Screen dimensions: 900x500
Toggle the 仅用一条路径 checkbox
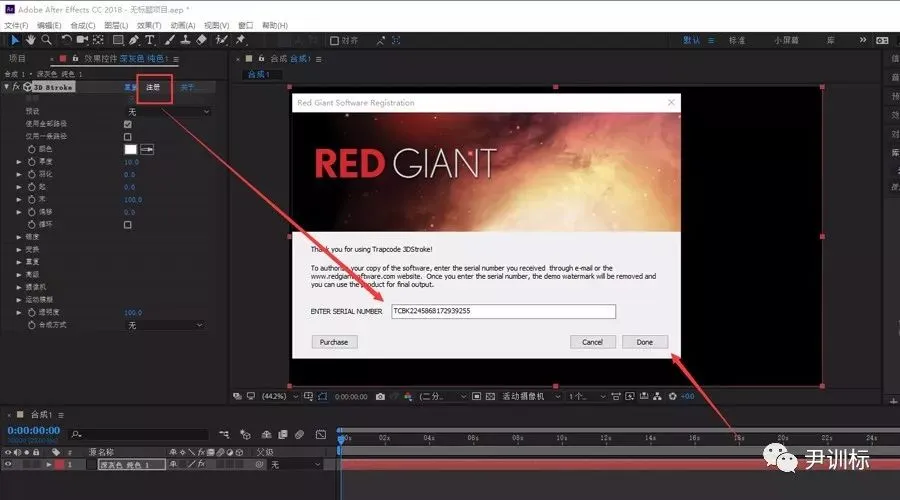[x=127, y=137]
